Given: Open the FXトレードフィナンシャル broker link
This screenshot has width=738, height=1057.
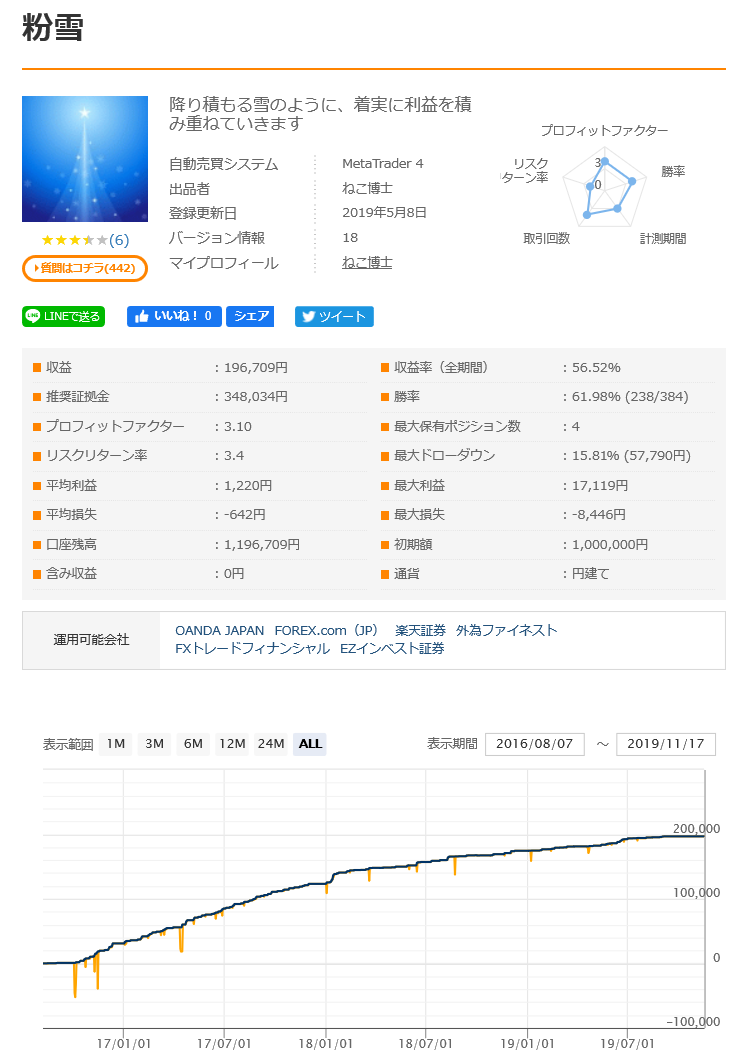Looking at the screenshot, I should (x=253, y=648).
